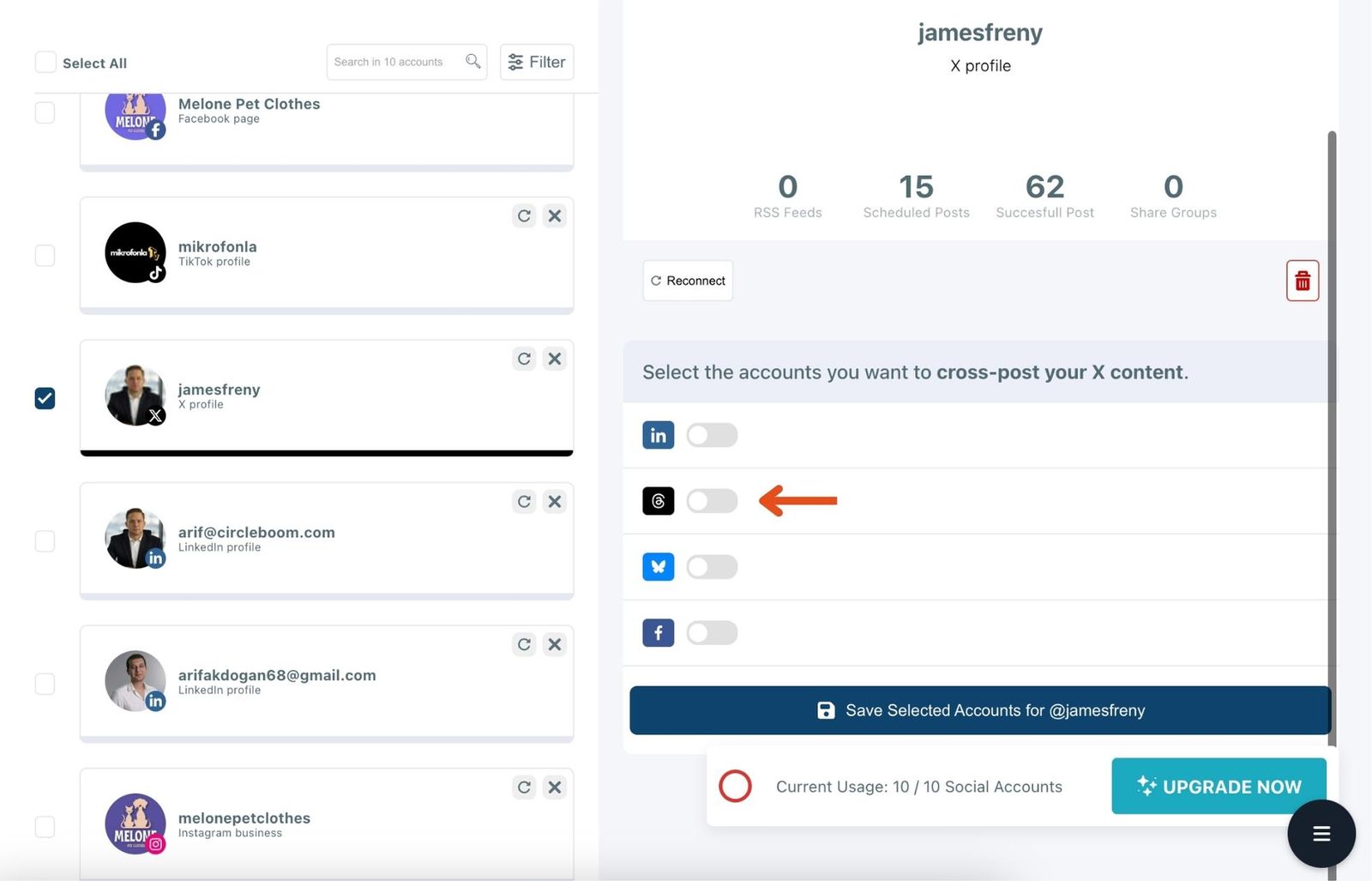Image resolution: width=1372 pixels, height=881 pixels.
Task: Remove the melonepetclothes Instagram account
Action: coord(555,787)
